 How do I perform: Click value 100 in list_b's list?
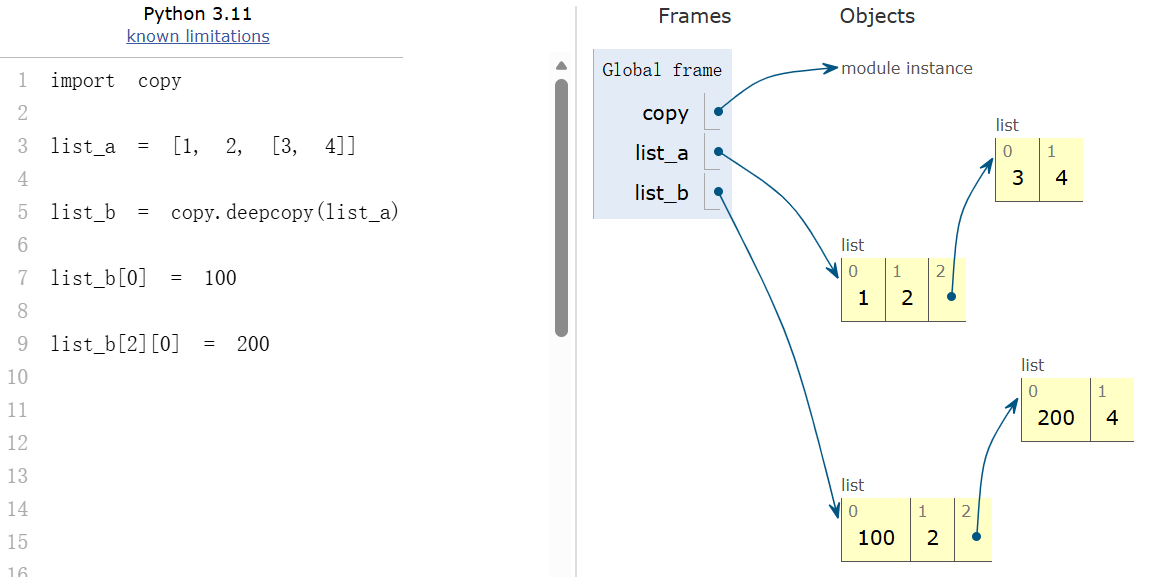pyautogui.click(x=876, y=537)
